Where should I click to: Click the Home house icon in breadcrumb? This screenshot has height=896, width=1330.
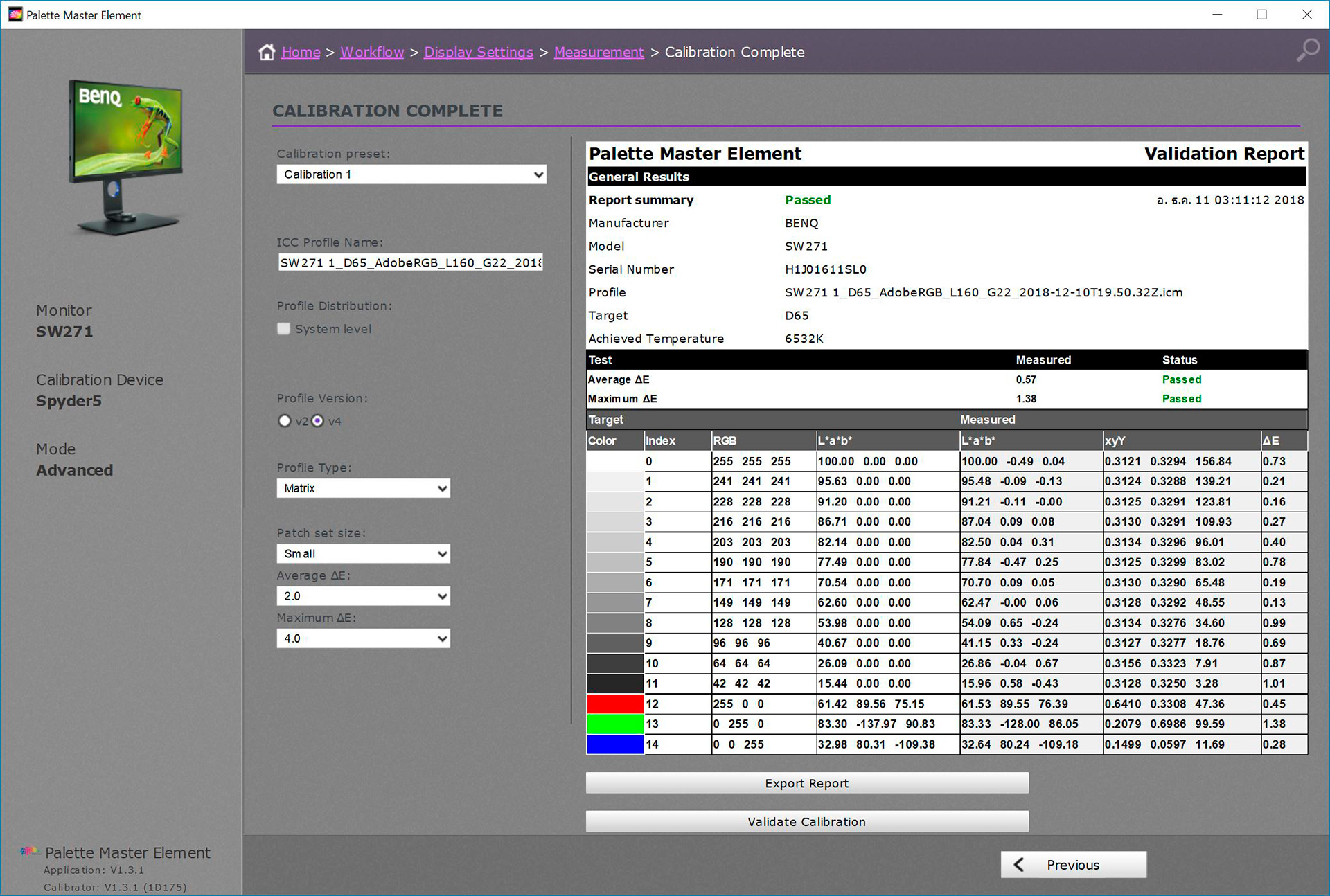(x=267, y=52)
